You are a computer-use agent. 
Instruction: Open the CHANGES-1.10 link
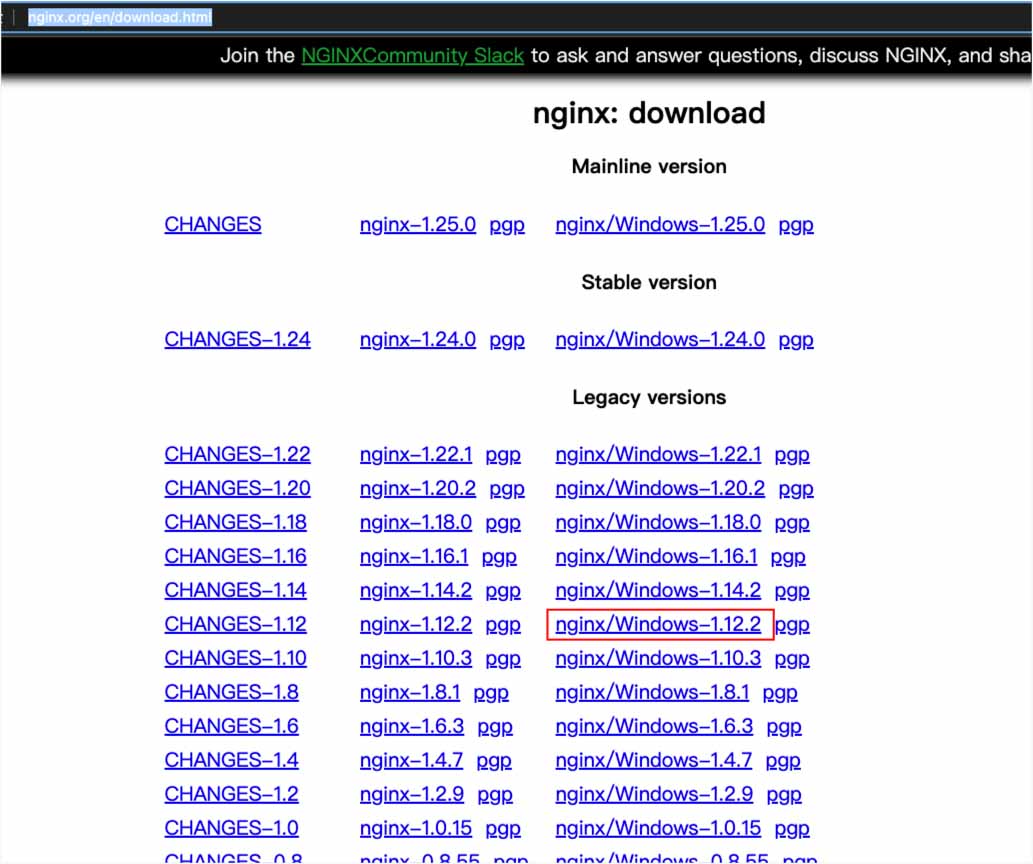click(x=235, y=658)
